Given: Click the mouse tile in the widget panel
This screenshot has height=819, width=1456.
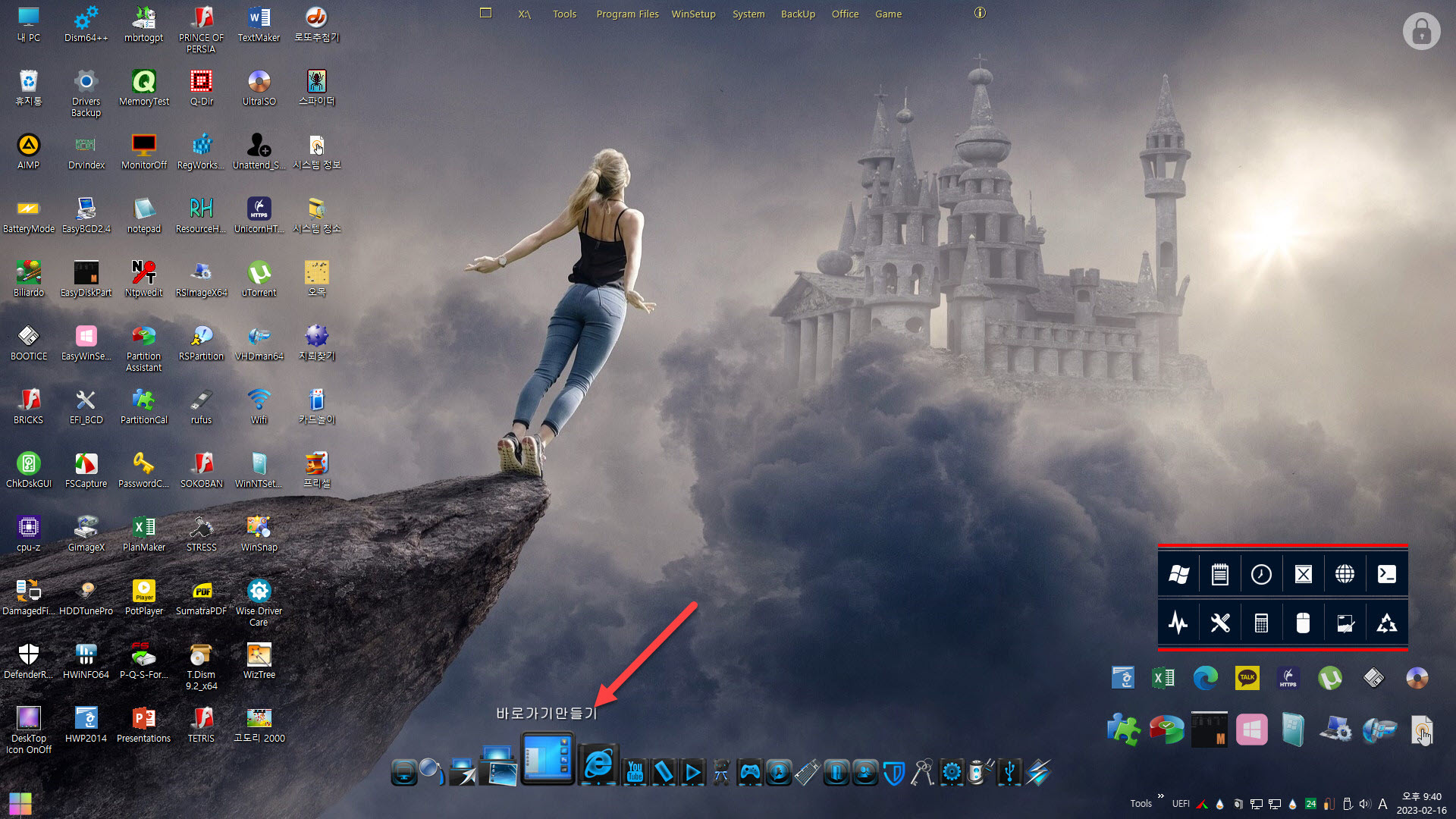Looking at the screenshot, I should coord(1303,623).
